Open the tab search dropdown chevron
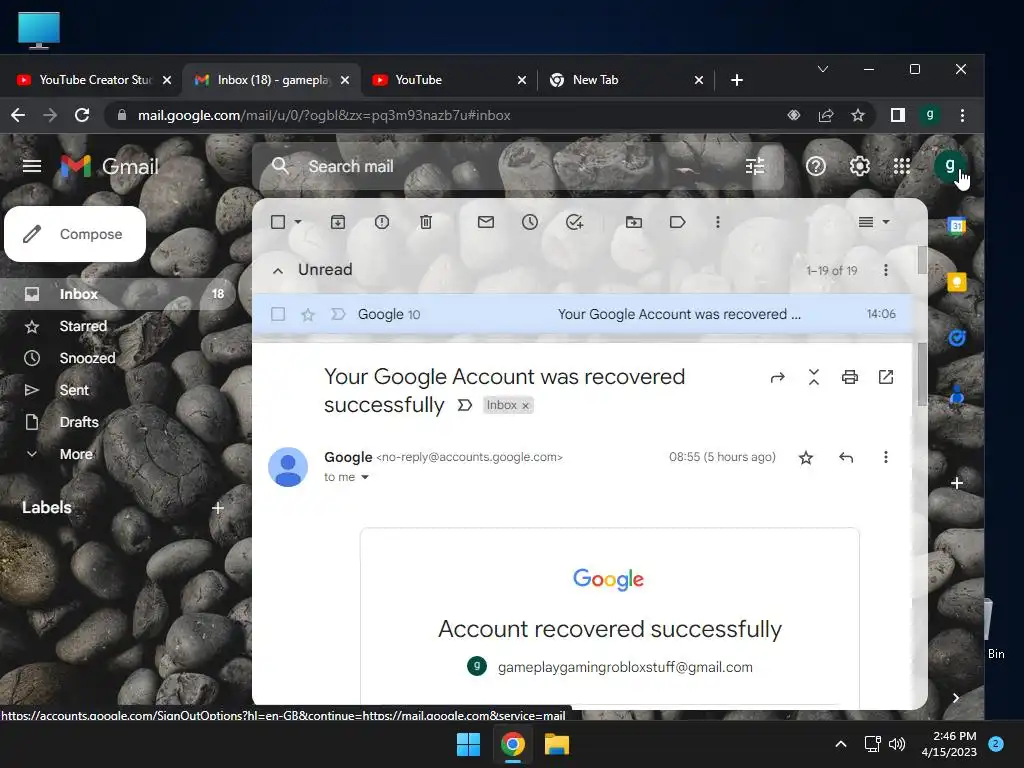Viewport: 1024px width, 768px height. 823,69
